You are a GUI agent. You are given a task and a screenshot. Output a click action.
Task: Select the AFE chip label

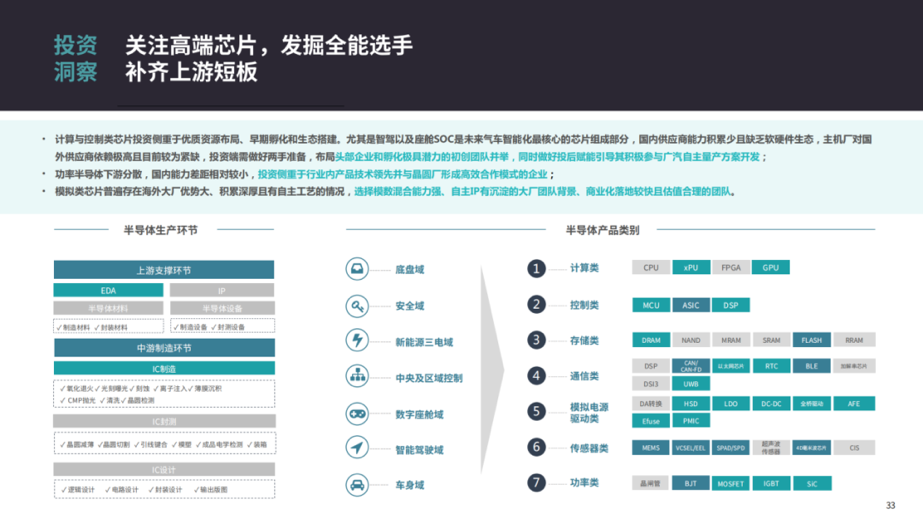coord(854,404)
